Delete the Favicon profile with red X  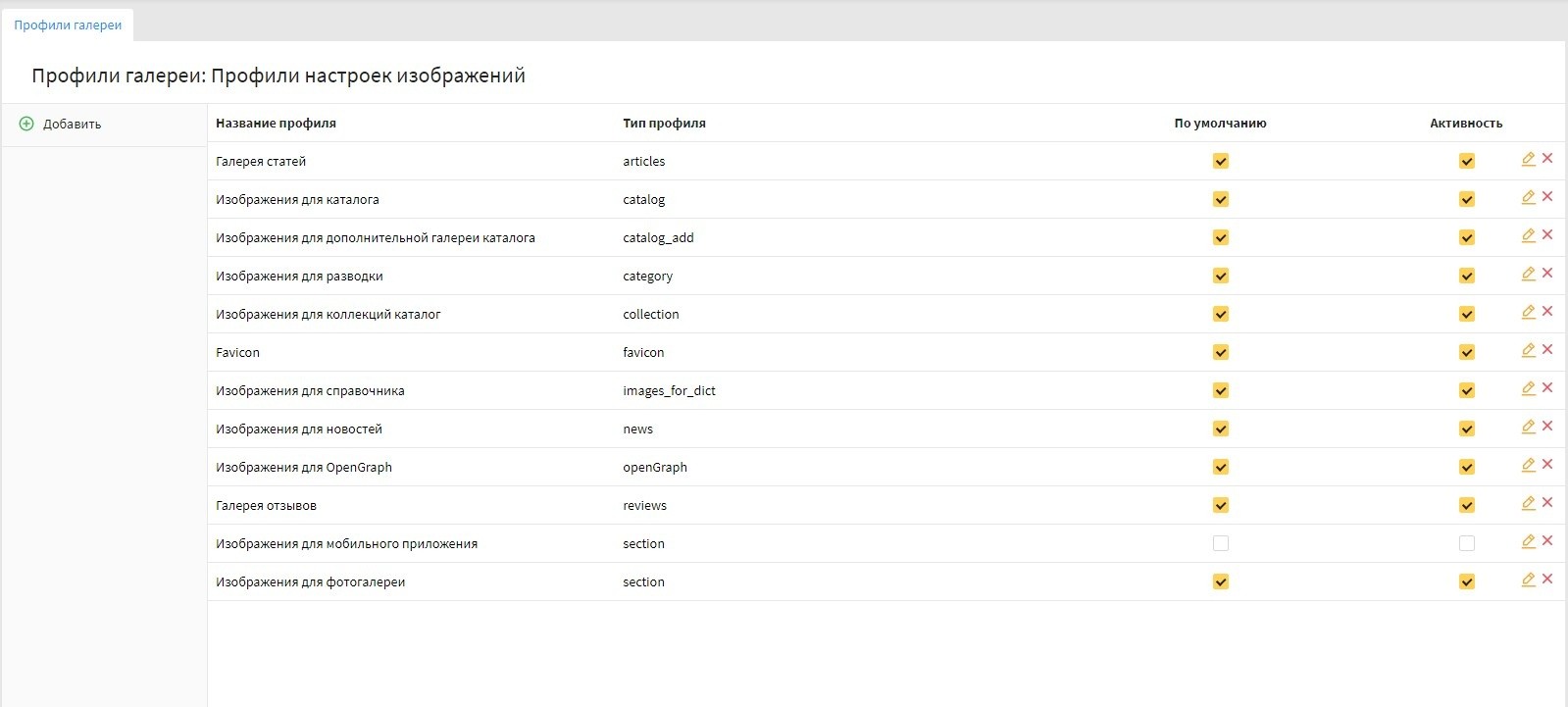(x=1547, y=350)
